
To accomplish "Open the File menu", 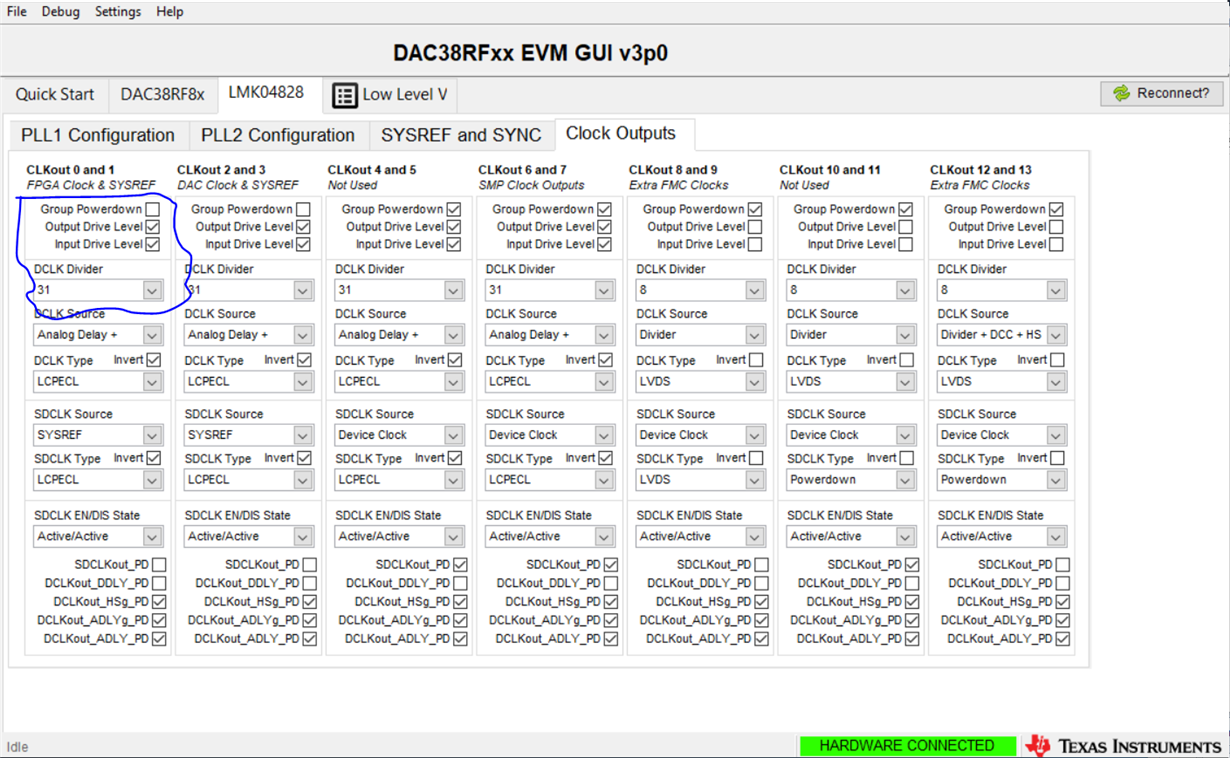I will pyautogui.click(x=17, y=11).
